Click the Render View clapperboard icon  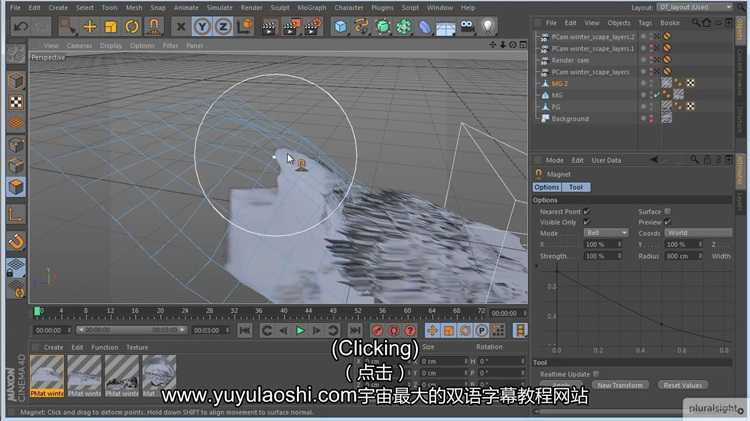(x=269, y=26)
